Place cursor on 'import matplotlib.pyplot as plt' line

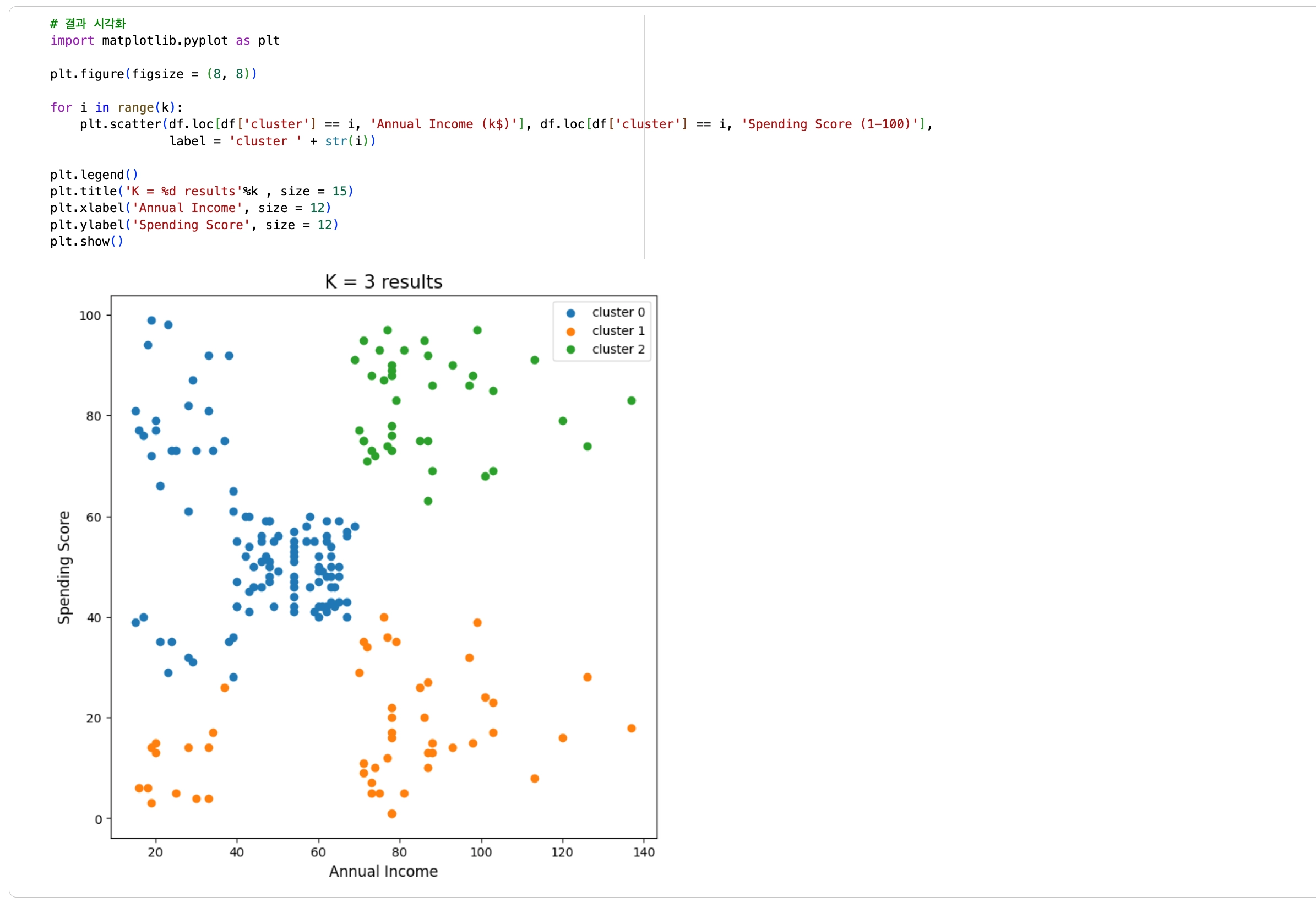(165, 41)
